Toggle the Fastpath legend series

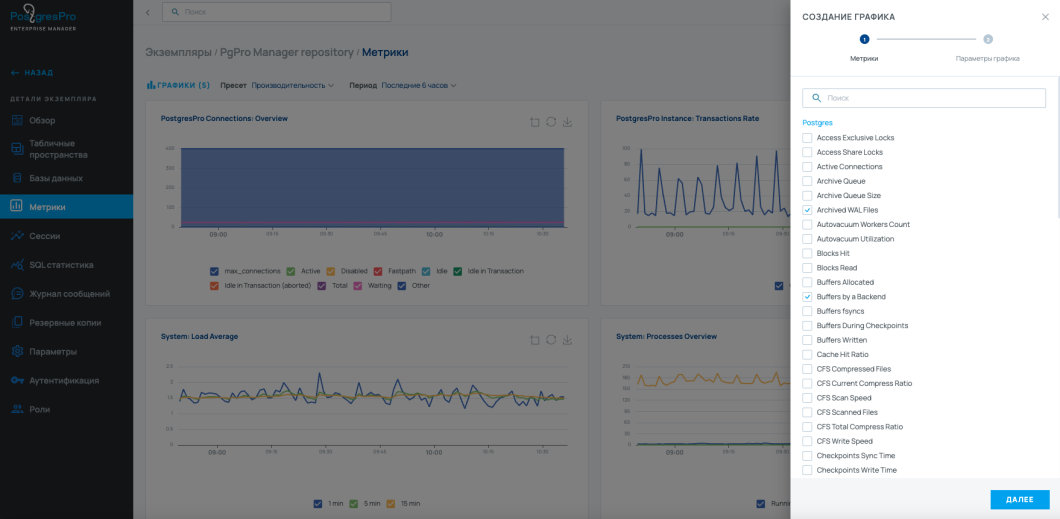click(378, 271)
